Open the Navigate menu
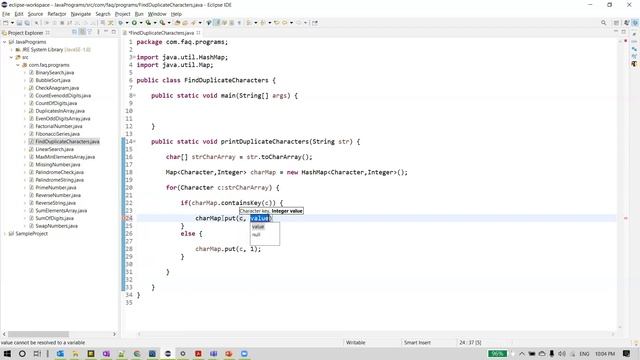This screenshot has height=360, width=640. (x=81, y=14)
